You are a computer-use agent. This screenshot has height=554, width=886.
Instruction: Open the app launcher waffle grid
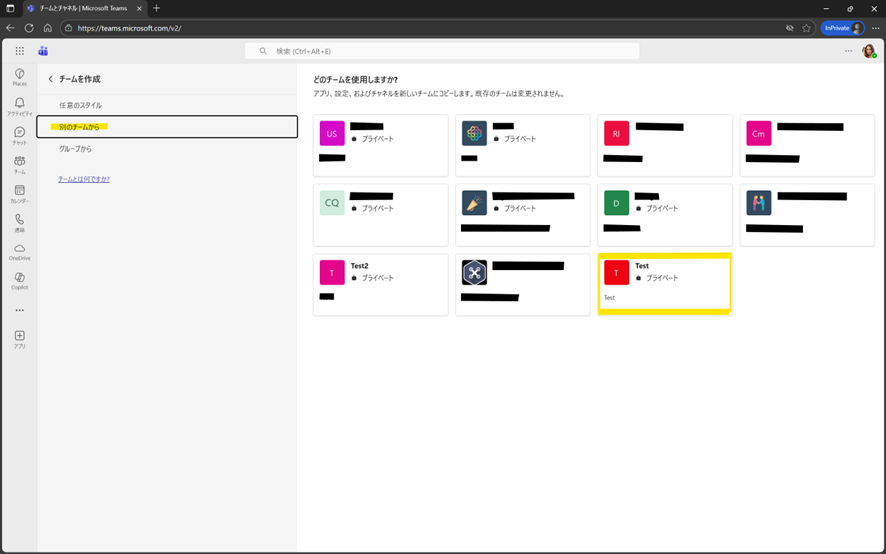pos(20,51)
